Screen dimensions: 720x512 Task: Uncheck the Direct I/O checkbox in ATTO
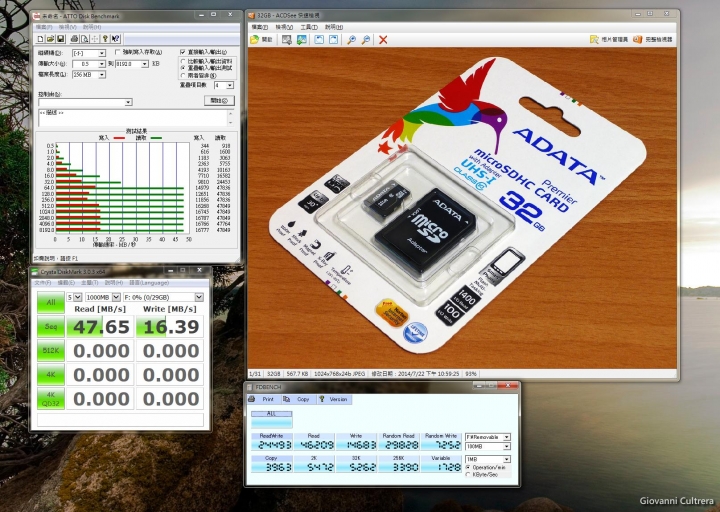pyautogui.click(x=183, y=52)
